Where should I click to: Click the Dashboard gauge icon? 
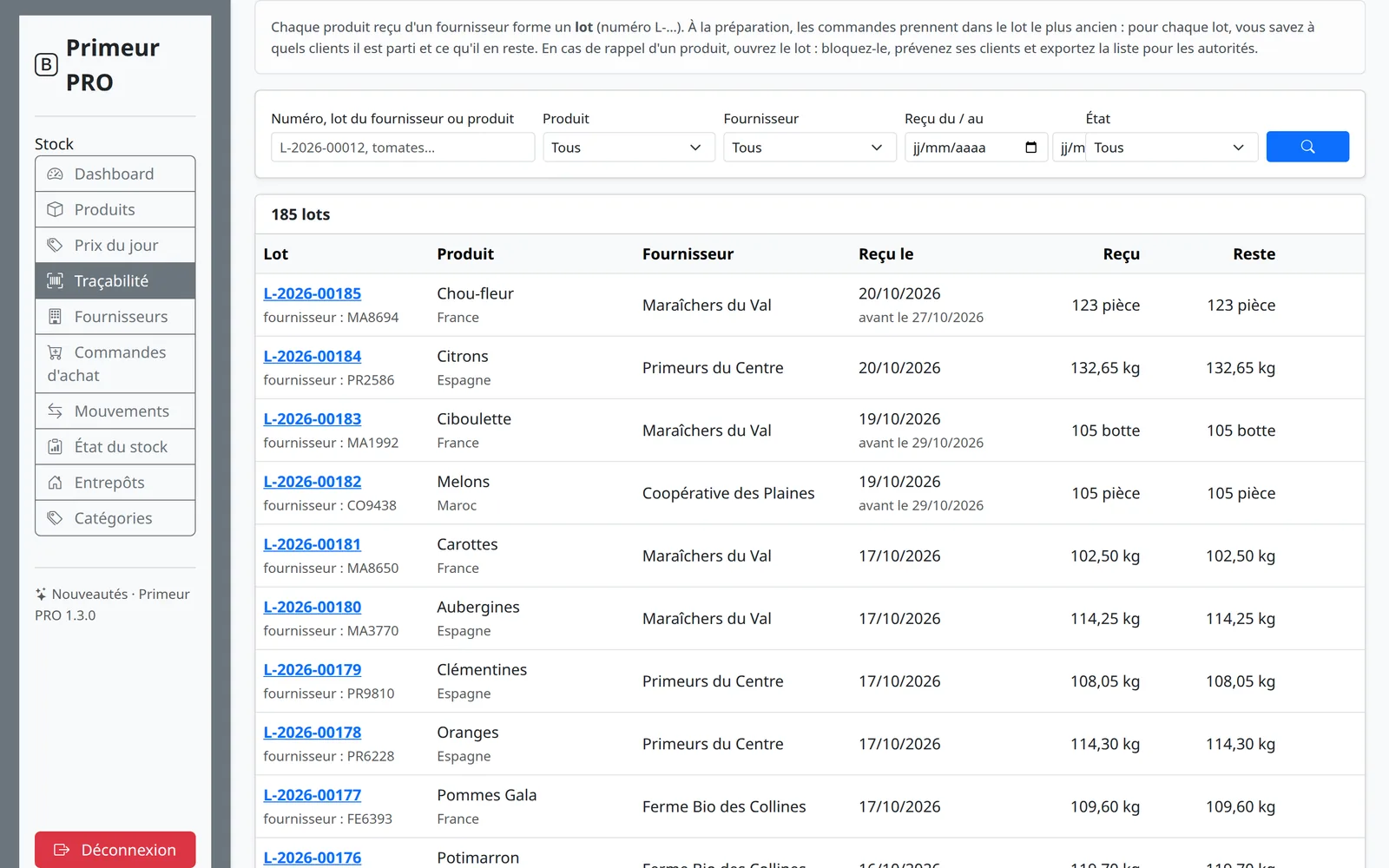coord(55,174)
